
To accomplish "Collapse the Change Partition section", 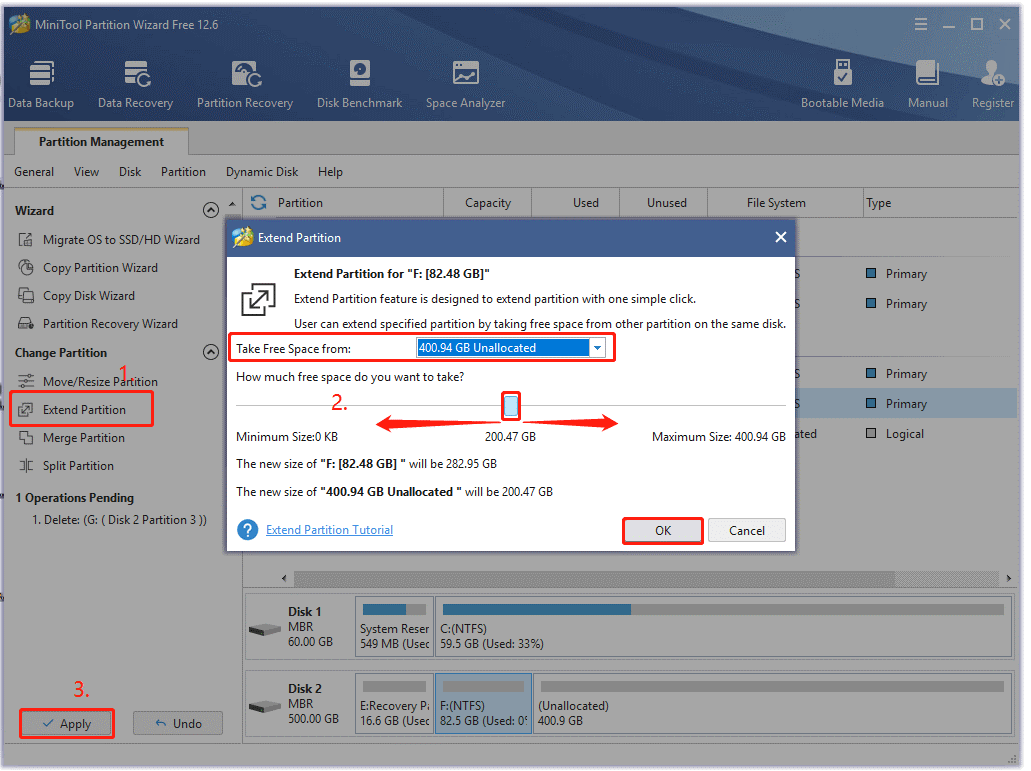I will (x=211, y=352).
